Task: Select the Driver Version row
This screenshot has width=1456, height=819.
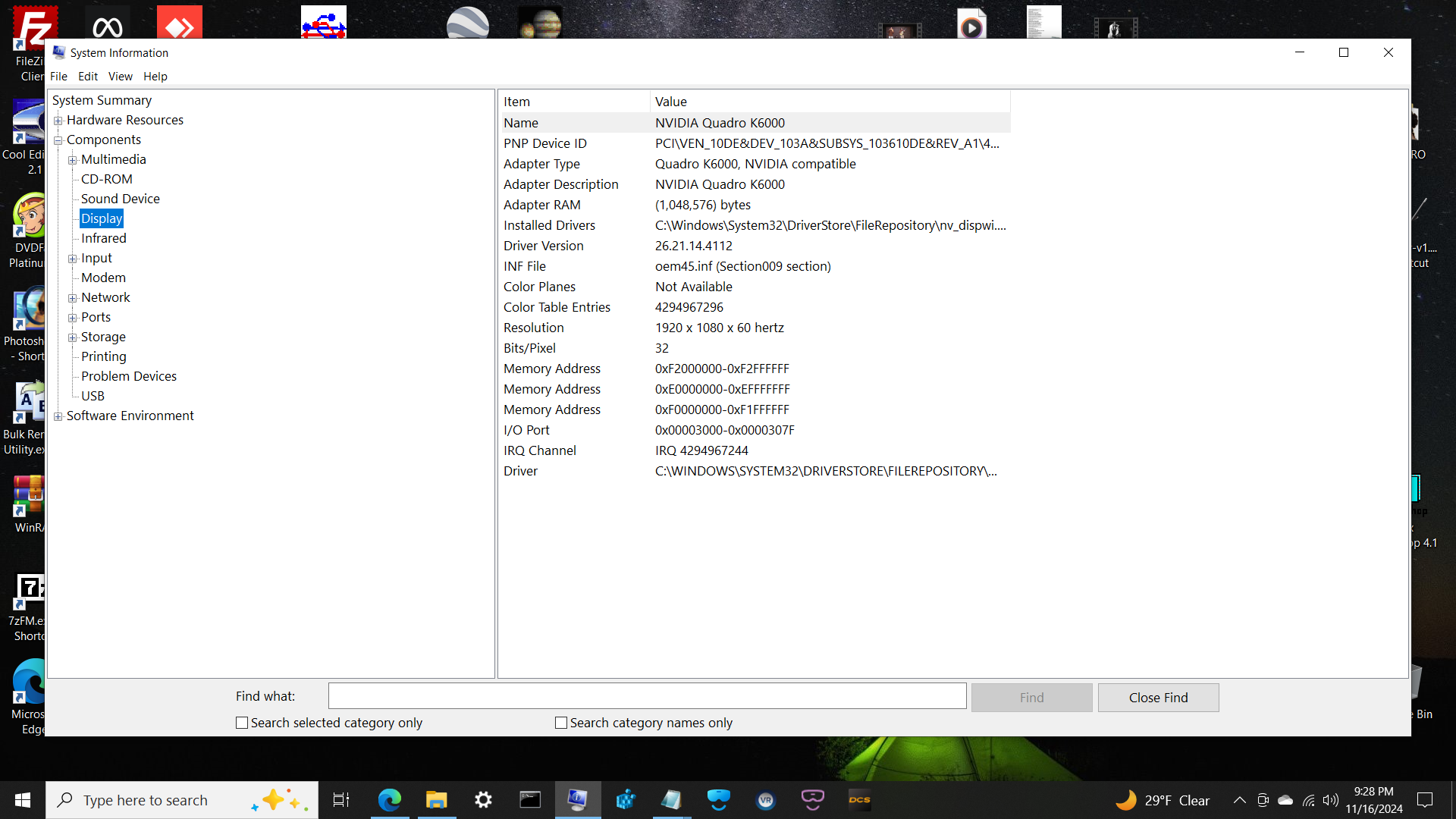Action: tap(755, 246)
